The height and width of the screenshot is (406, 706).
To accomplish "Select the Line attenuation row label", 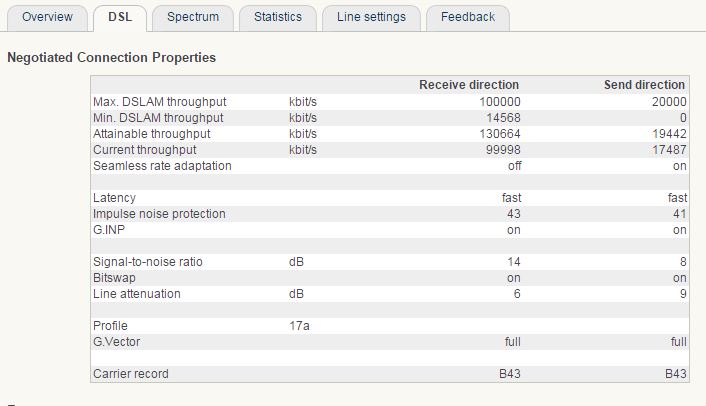I will (x=137, y=294).
